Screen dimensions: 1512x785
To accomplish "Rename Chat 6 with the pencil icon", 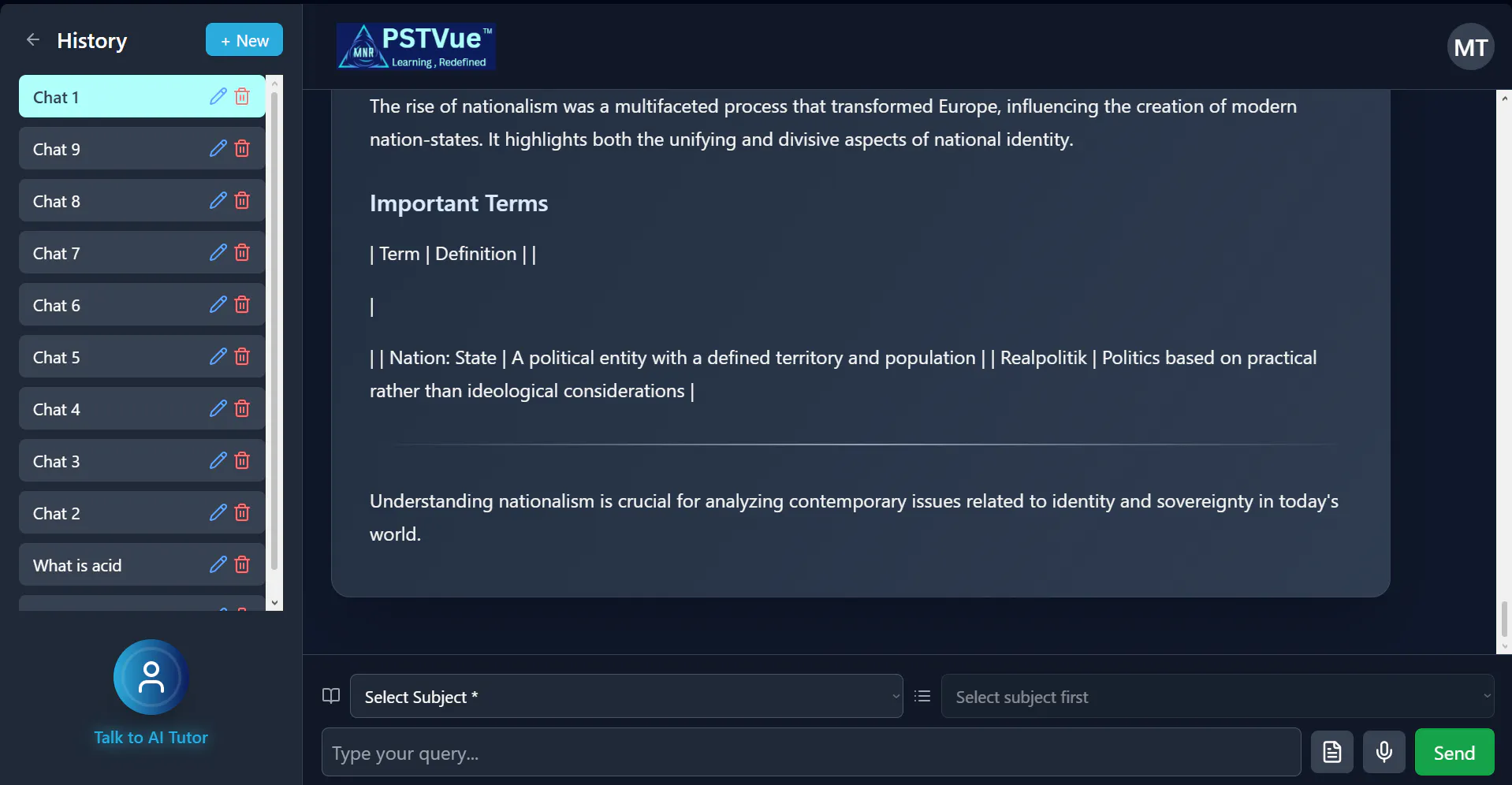I will (218, 304).
